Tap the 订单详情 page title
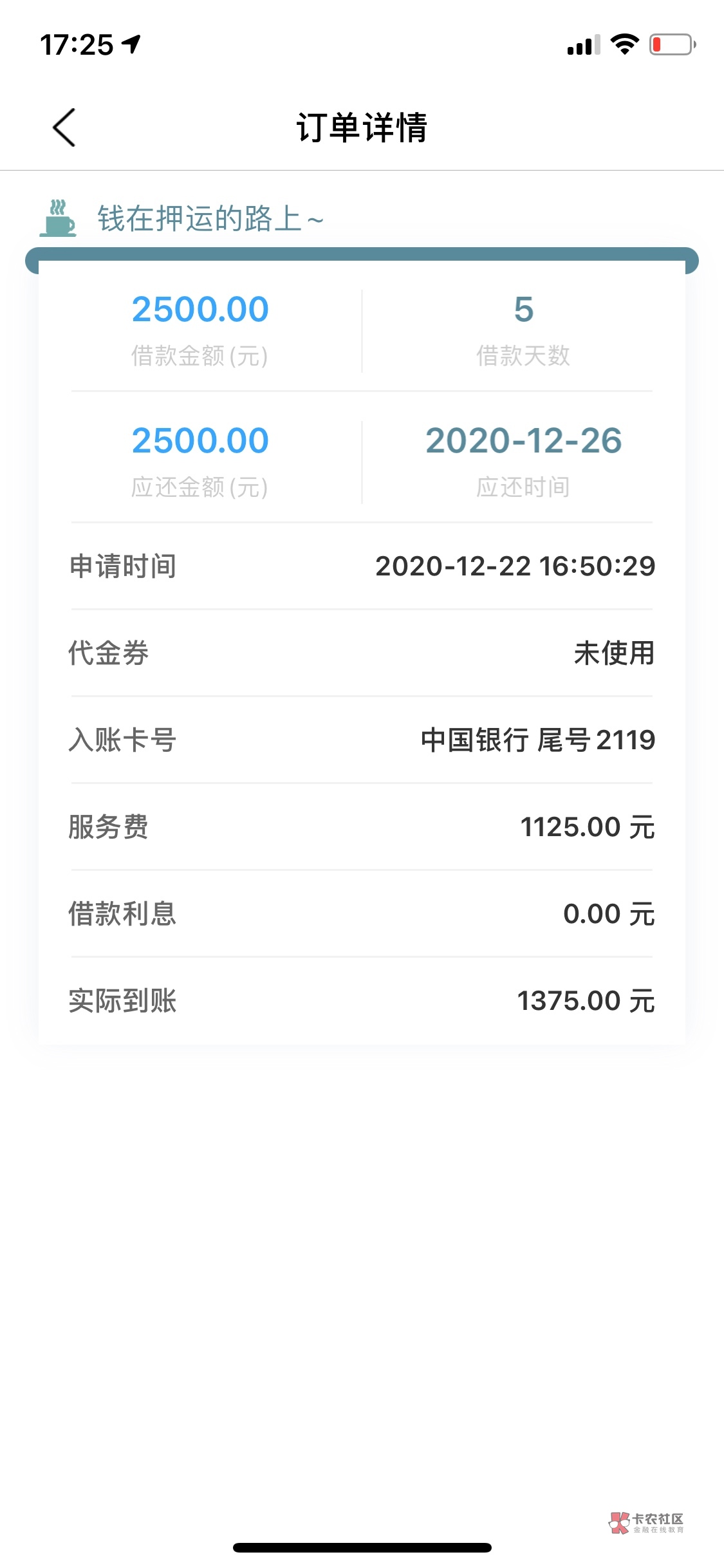Viewport: 724px width, 1568px height. point(362,127)
